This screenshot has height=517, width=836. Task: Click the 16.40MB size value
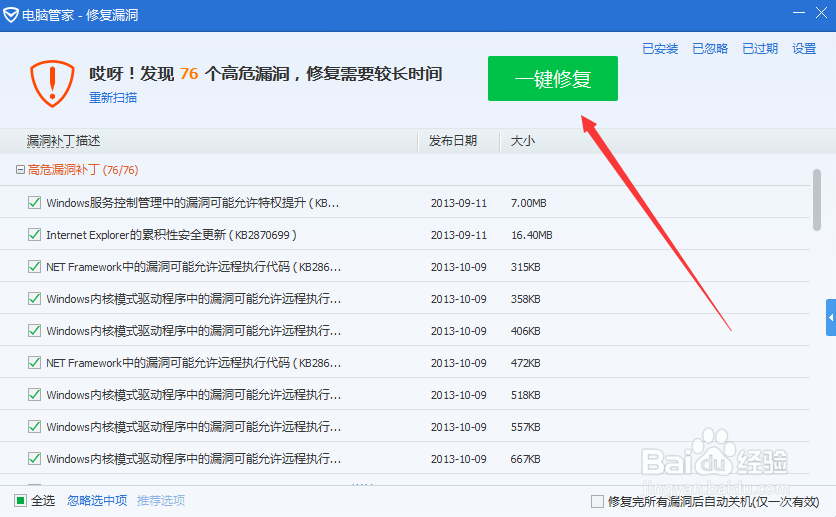[x=532, y=235]
